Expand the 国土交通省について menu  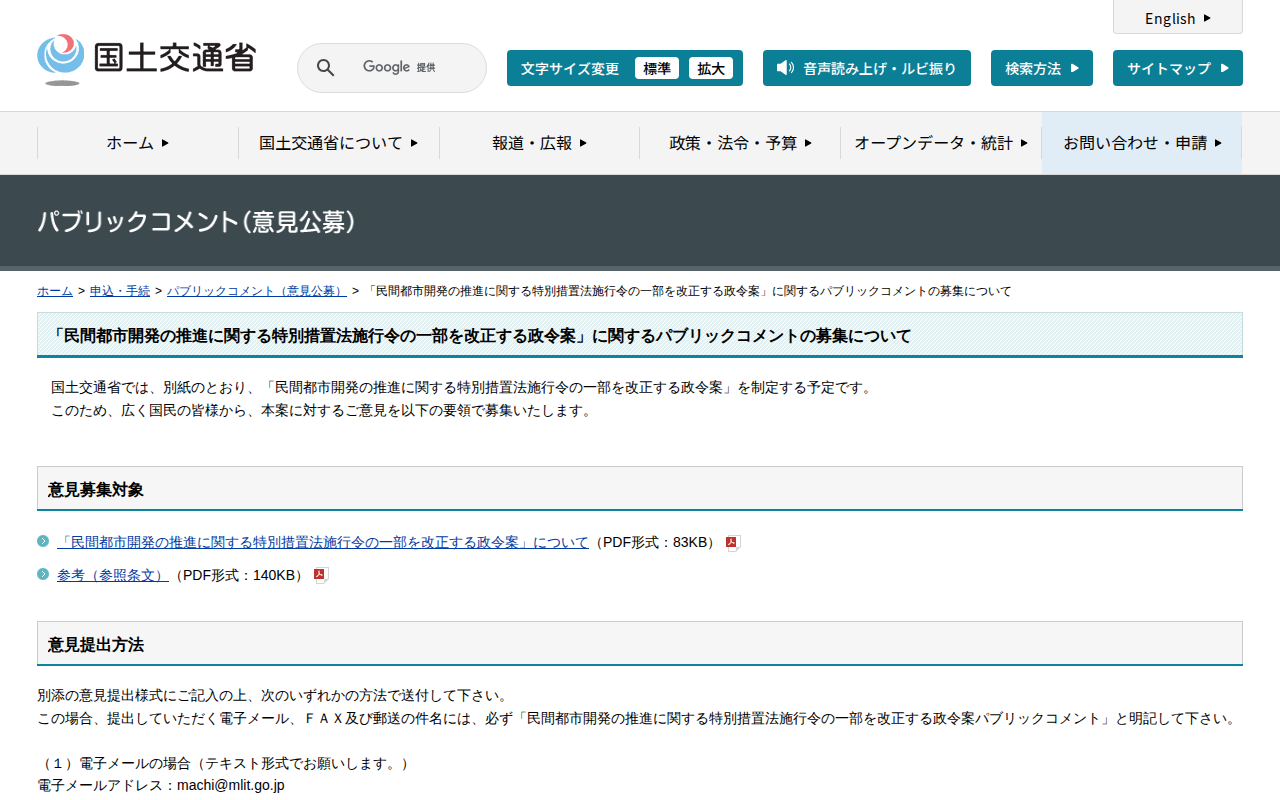[338, 143]
